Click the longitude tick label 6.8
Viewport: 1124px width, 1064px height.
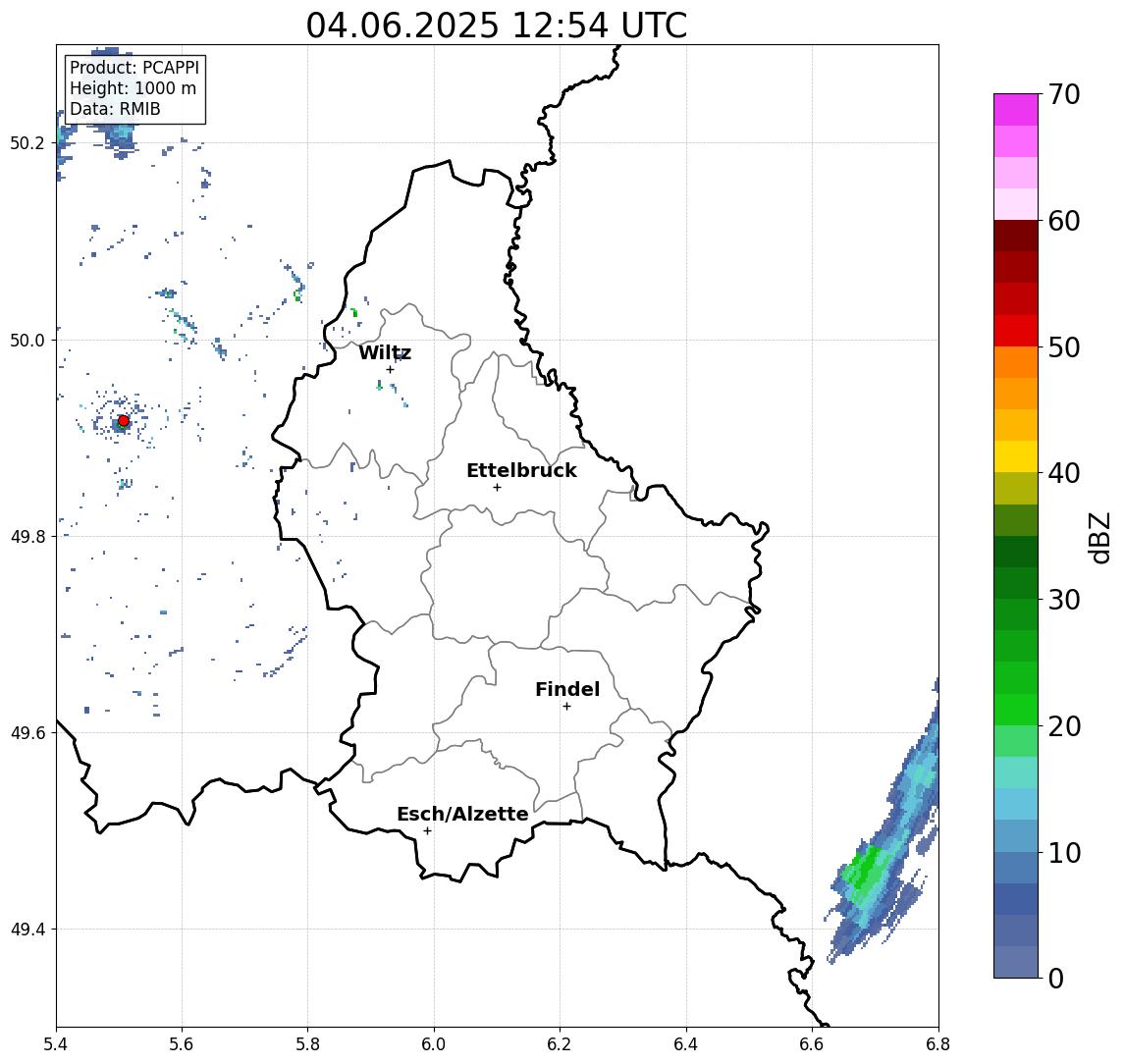[937, 1044]
